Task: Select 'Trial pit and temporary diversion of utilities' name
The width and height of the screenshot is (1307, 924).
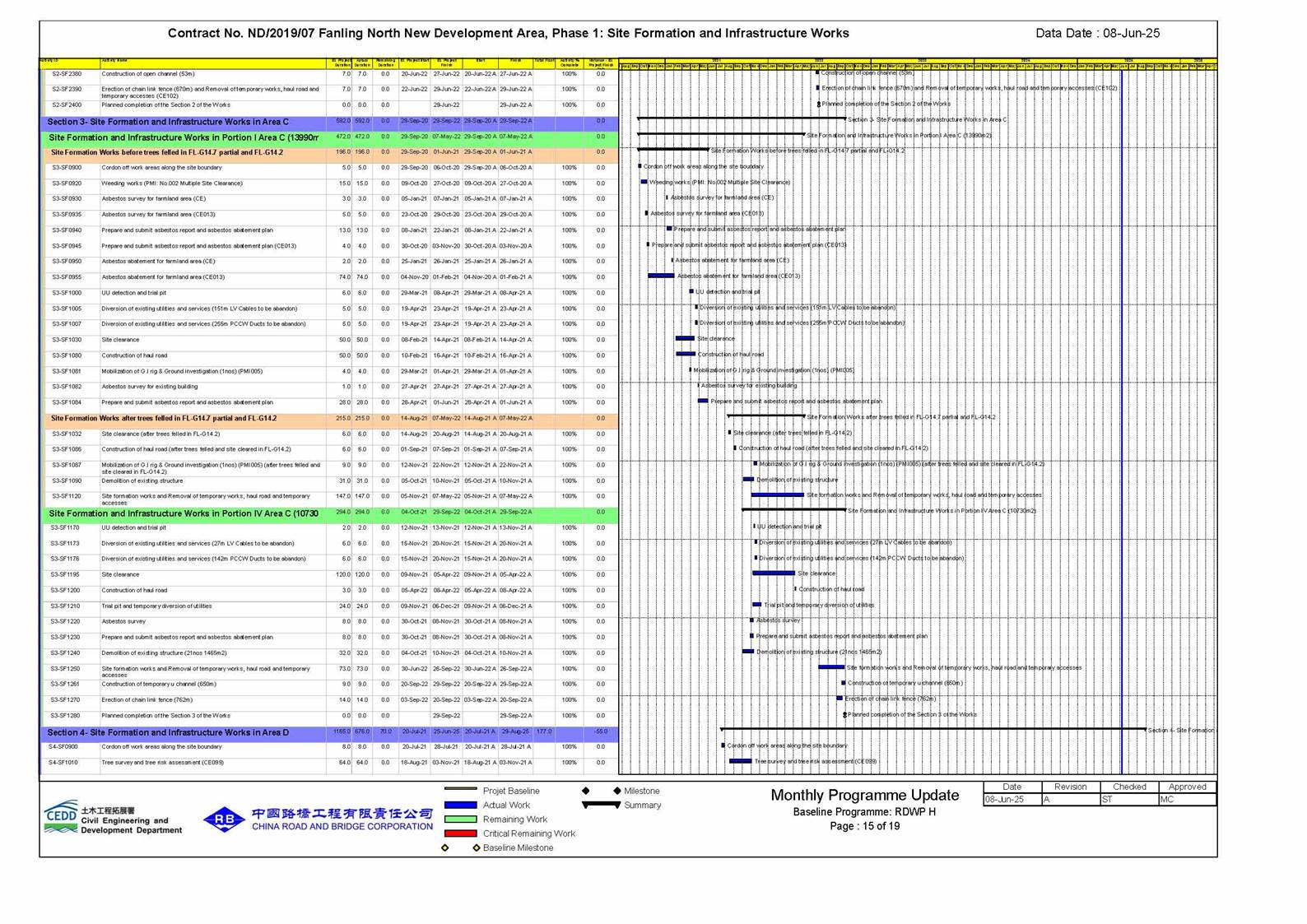Action: click(x=156, y=606)
